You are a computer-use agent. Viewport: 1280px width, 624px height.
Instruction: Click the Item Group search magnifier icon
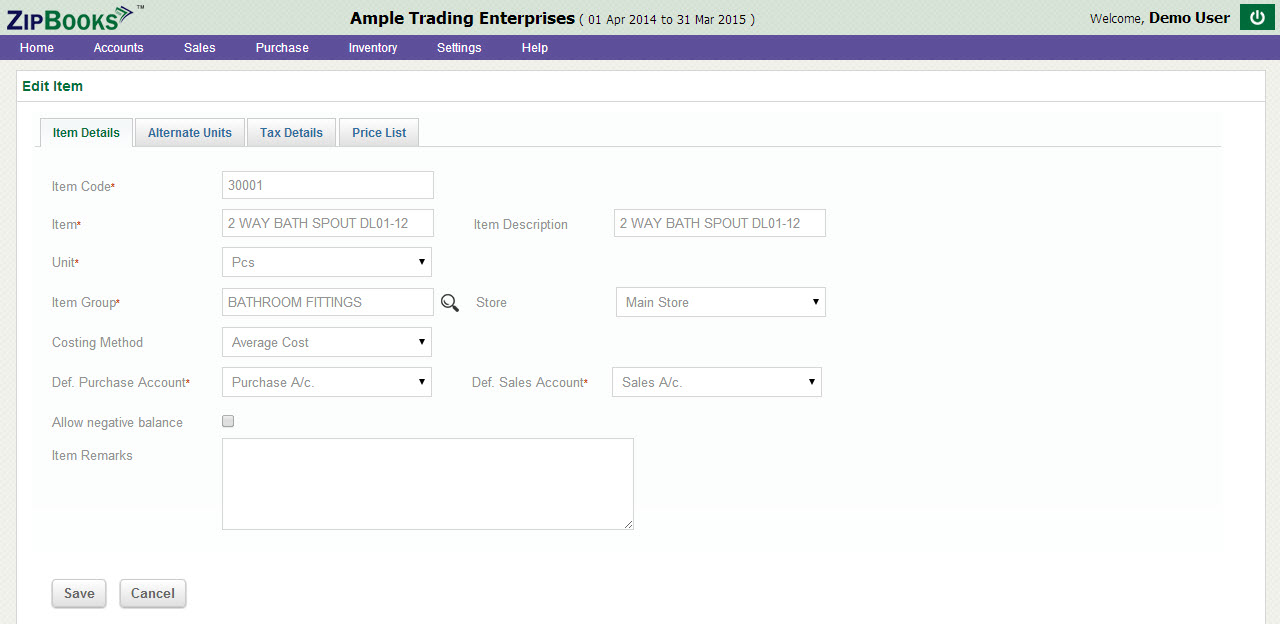coord(450,303)
